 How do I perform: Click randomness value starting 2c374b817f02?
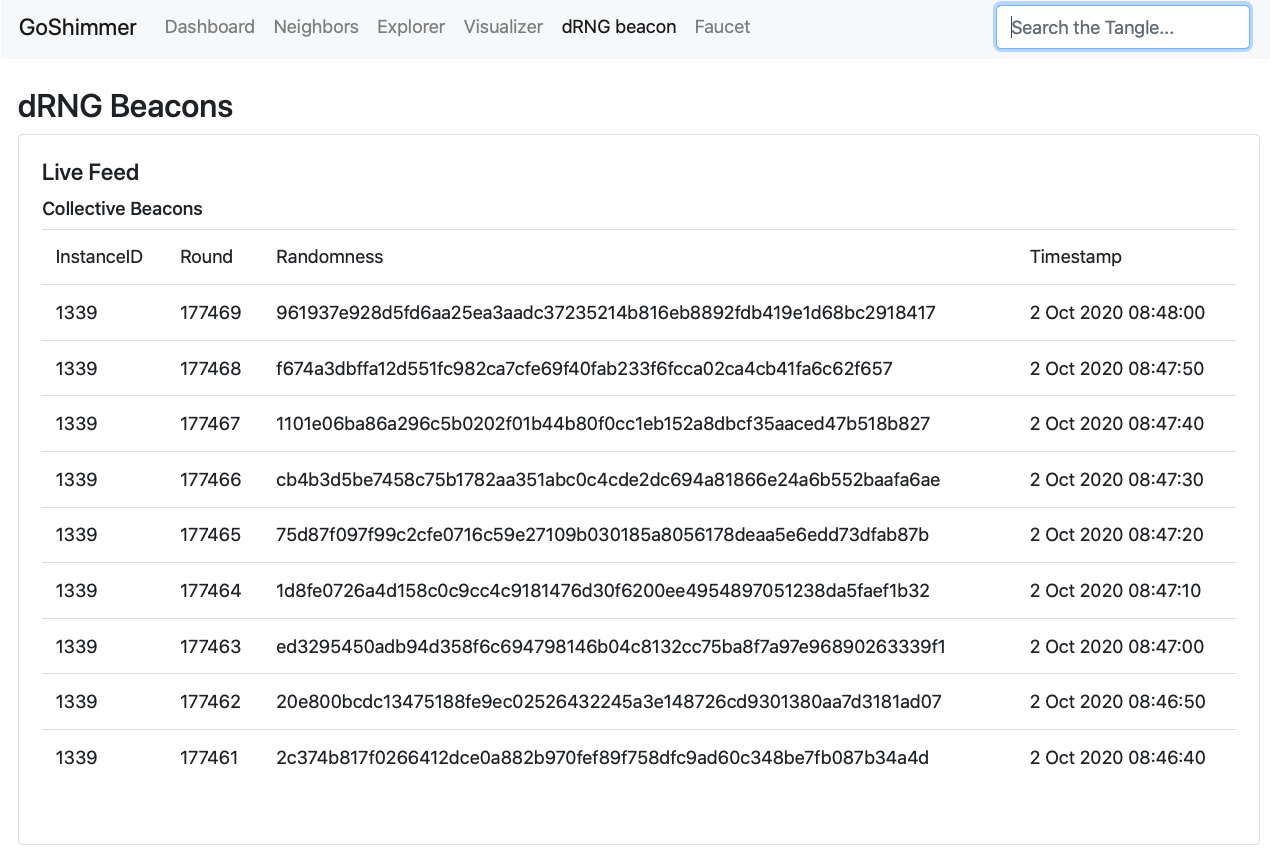pyautogui.click(x=603, y=758)
